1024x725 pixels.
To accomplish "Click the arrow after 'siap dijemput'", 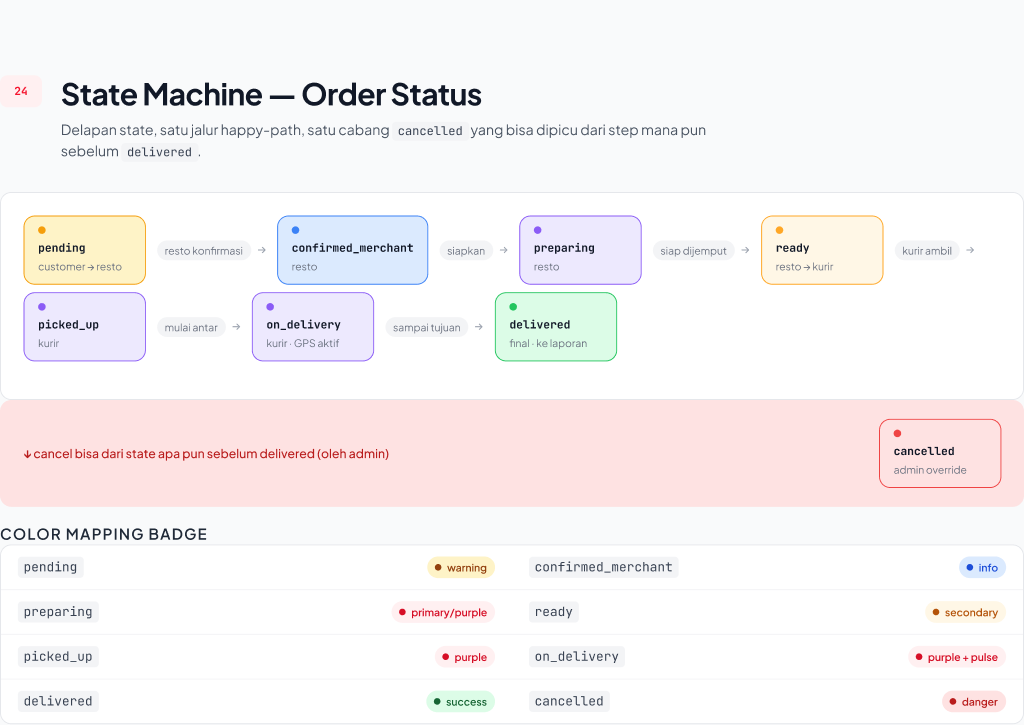I will pyautogui.click(x=745, y=250).
